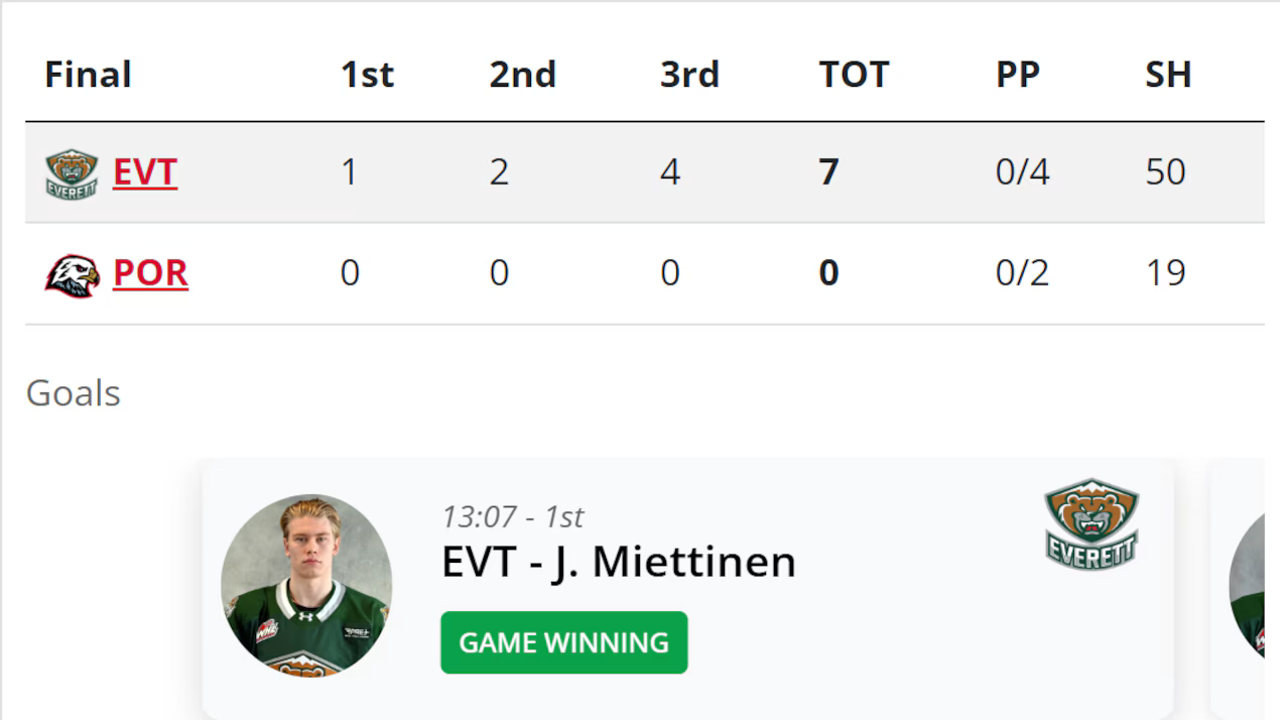Click the Everett logo in the EVT row
Screen dimensions: 1280x720
pyautogui.click(x=71, y=173)
